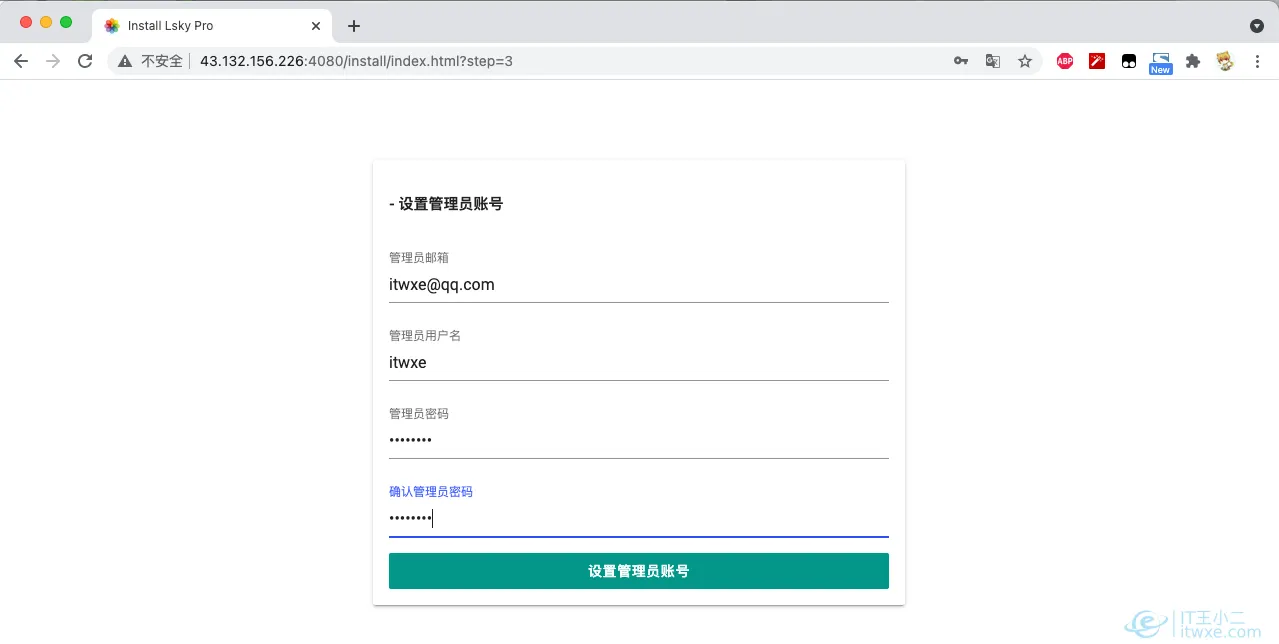Open the red magic wand extension
Image resolution: width=1279 pixels, height=644 pixels.
click(1096, 61)
